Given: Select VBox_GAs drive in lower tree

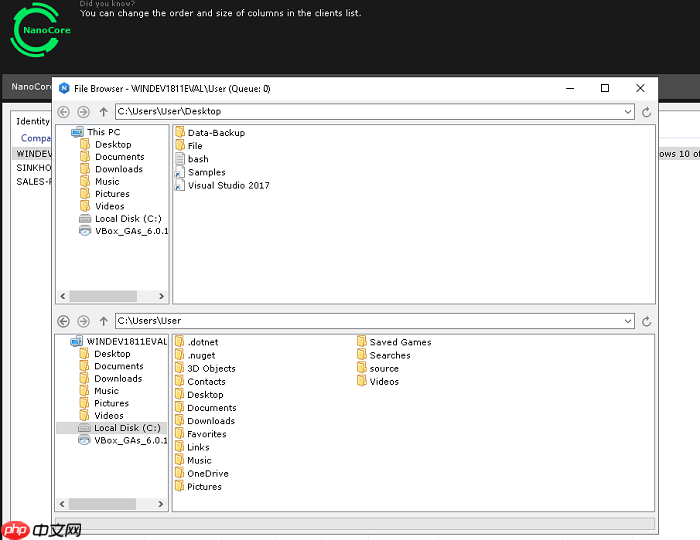Looking at the screenshot, I should [123, 440].
